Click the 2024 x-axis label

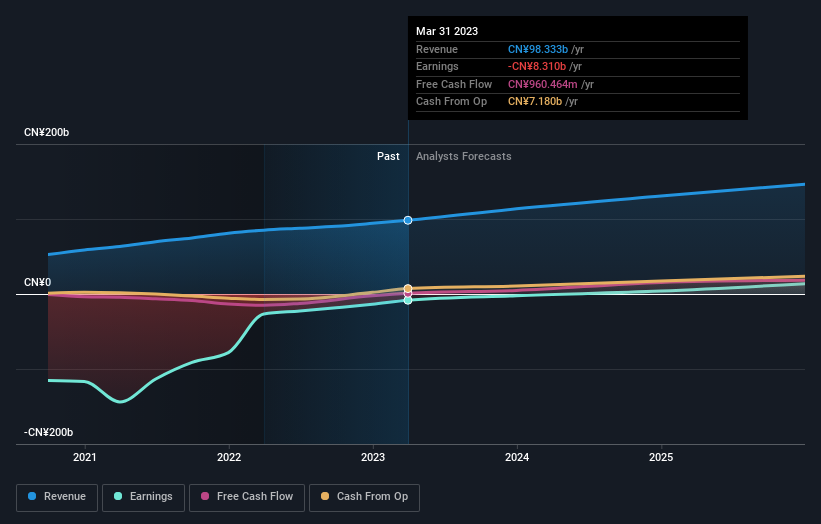[517, 457]
